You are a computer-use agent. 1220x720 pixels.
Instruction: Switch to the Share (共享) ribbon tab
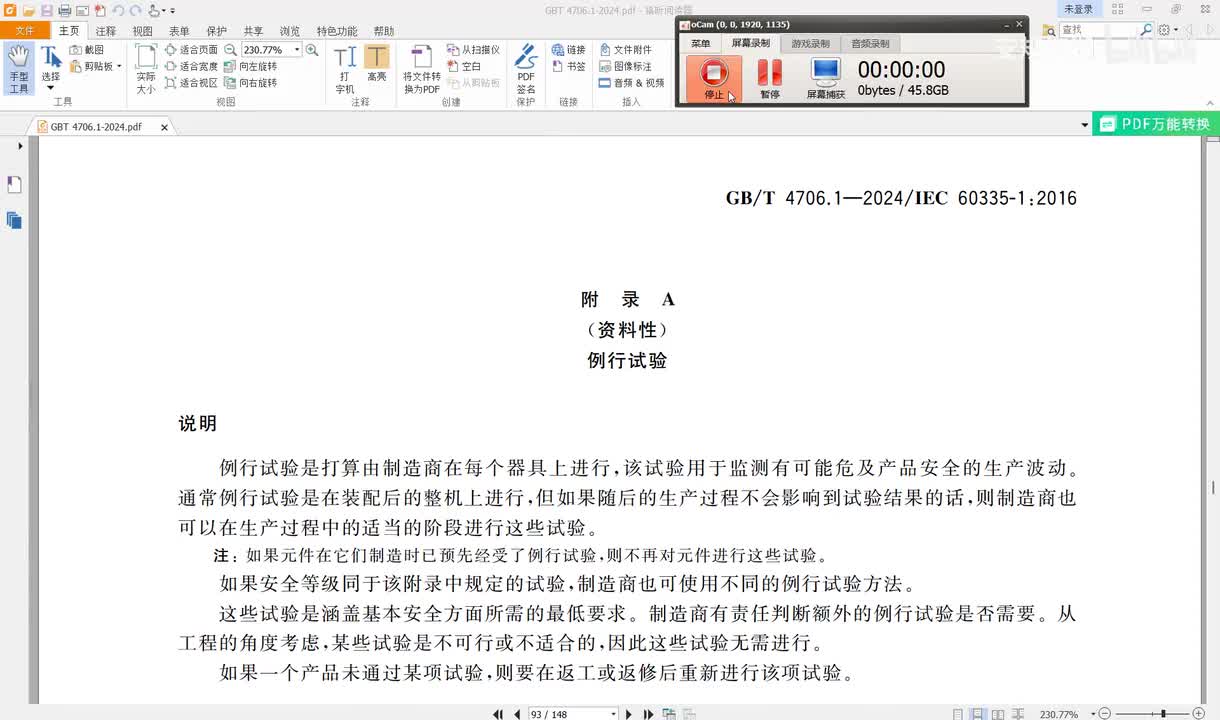pyautogui.click(x=253, y=31)
